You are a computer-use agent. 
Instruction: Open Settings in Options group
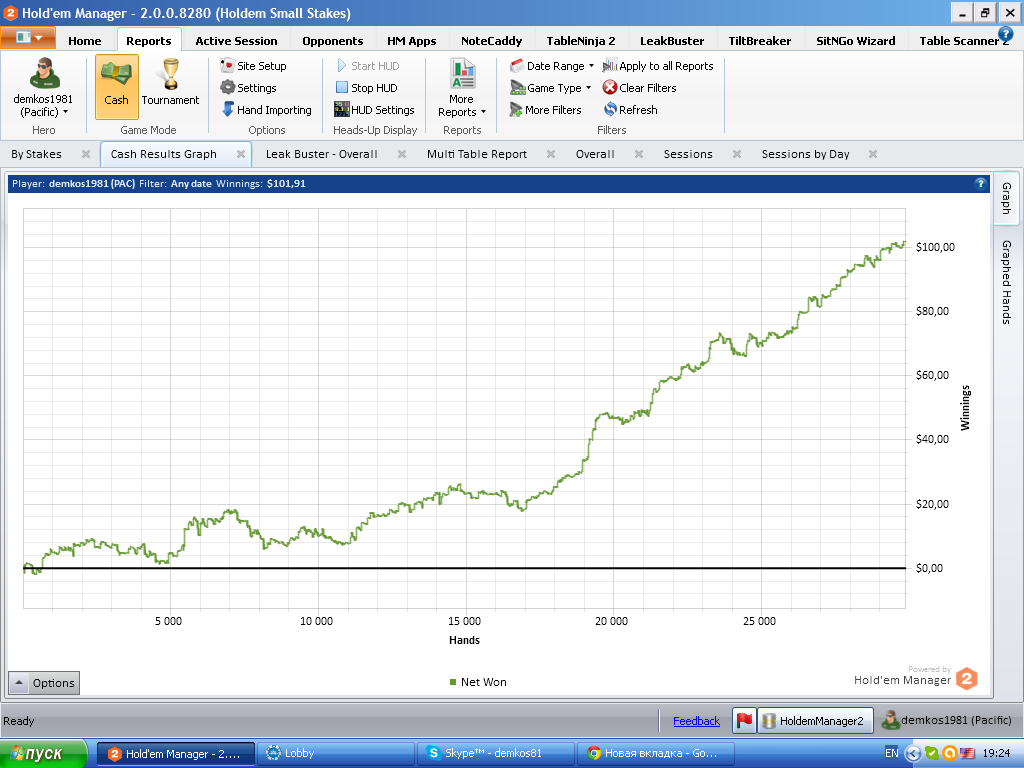tap(248, 88)
